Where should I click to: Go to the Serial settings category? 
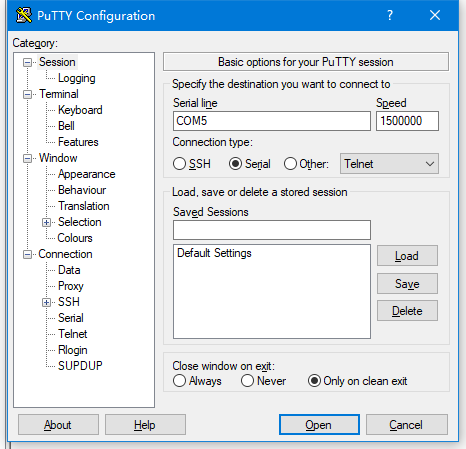(x=71, y=318)
